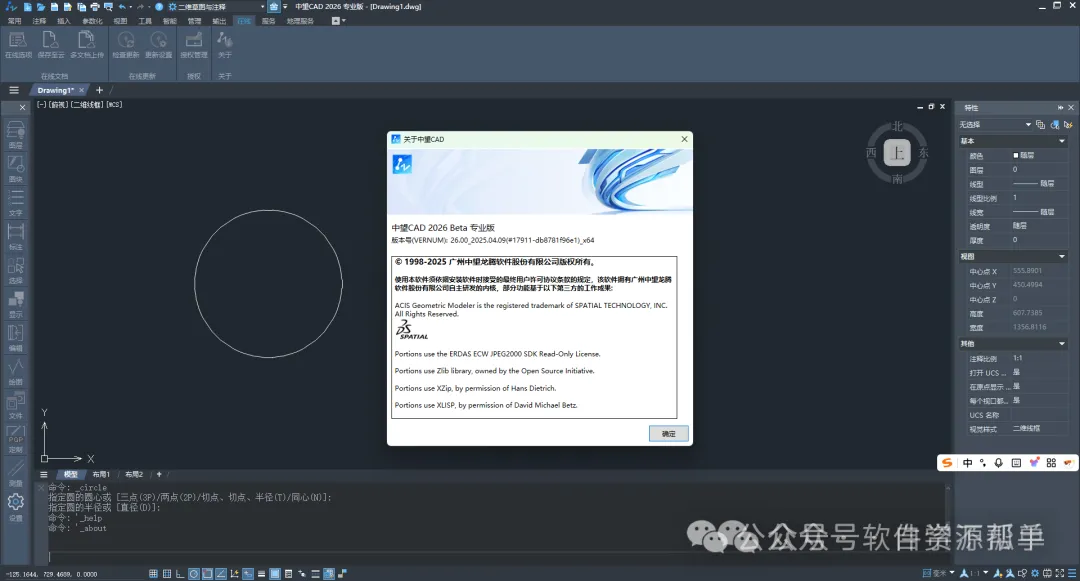Open the hamburger menu beside Drawing1 tab
Image resolution: width=1080 pixels, height=581 pixels.
point(14,90)
